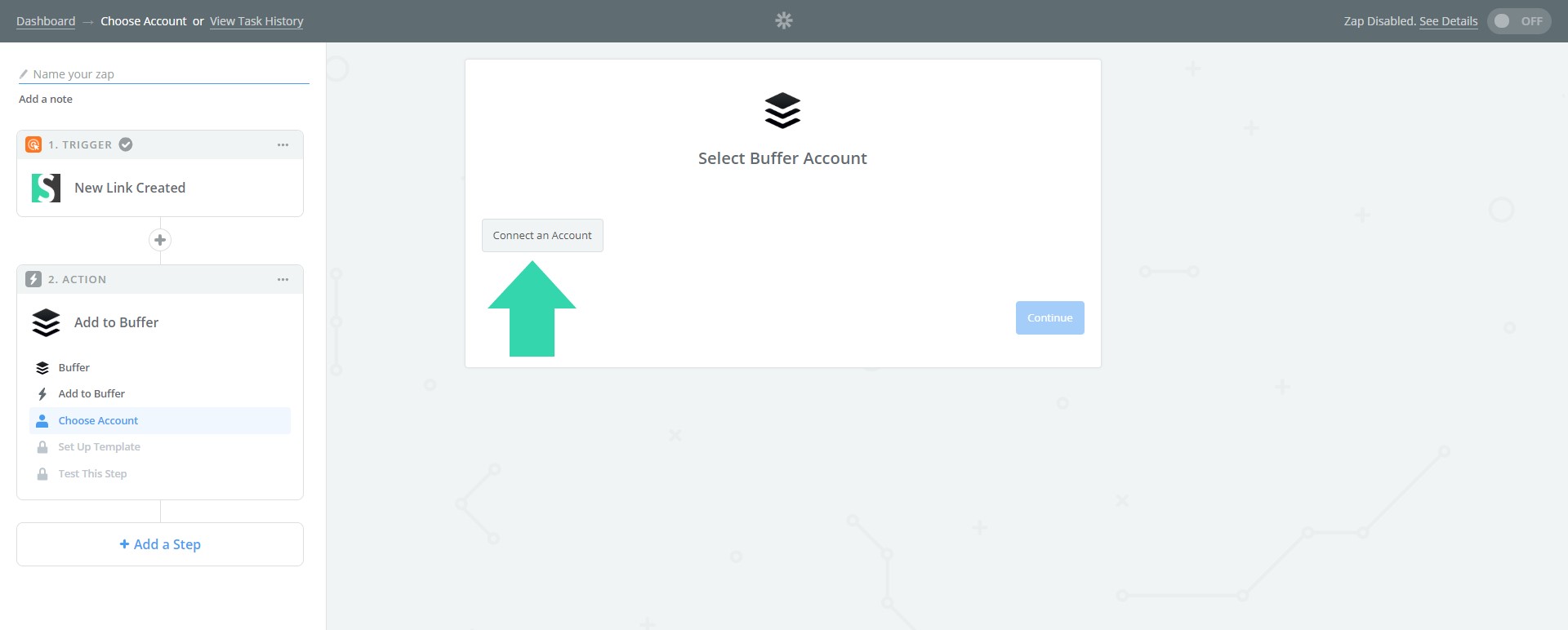Open the action step options menu
Image resolution: width=1568 pixels, height=630 pixels.
point(283,279)
